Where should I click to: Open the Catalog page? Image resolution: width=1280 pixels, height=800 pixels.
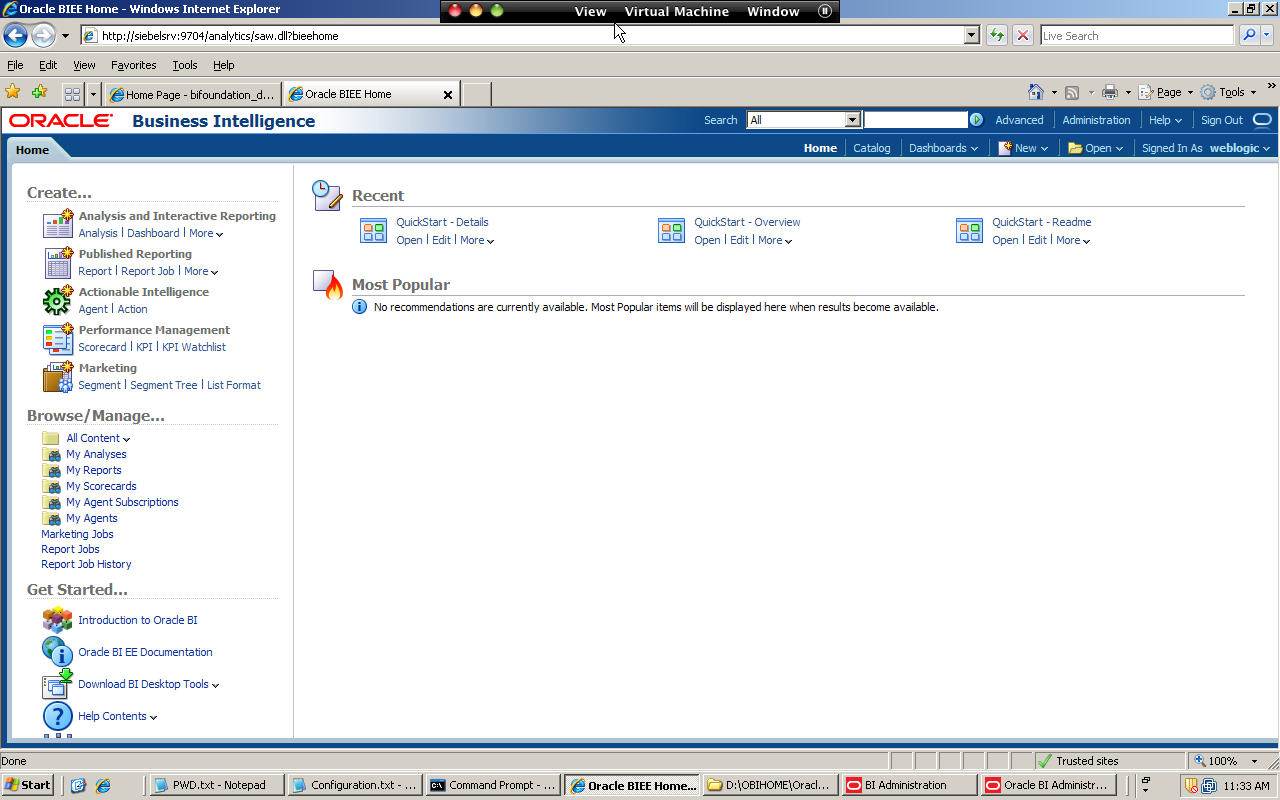871,147
